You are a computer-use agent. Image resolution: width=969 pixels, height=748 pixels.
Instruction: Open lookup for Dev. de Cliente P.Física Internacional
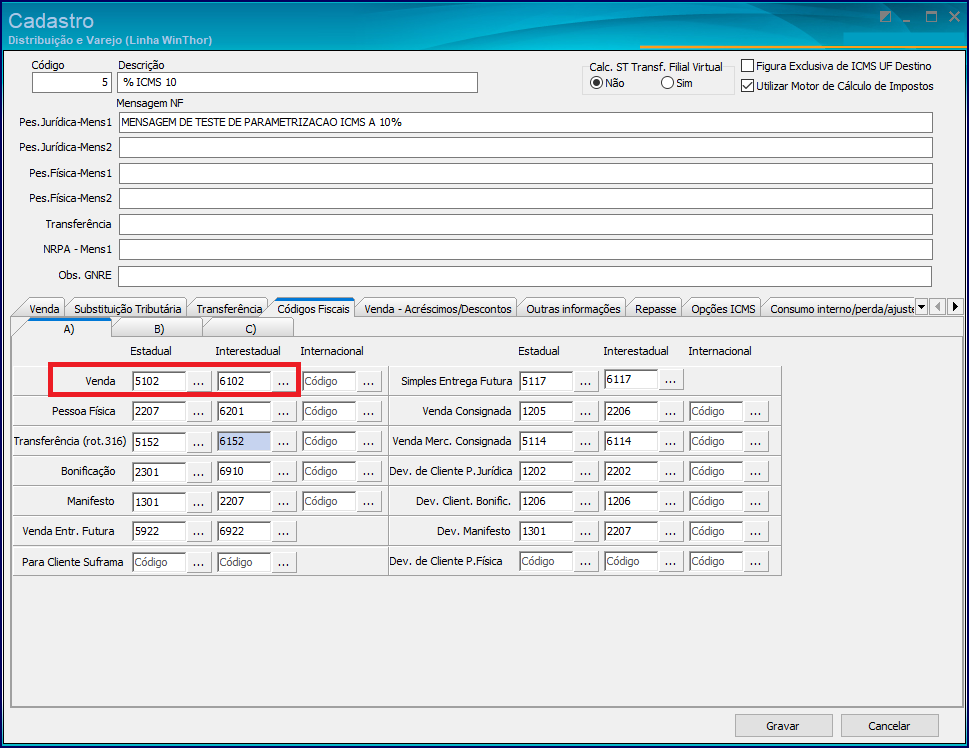point(756,562)
